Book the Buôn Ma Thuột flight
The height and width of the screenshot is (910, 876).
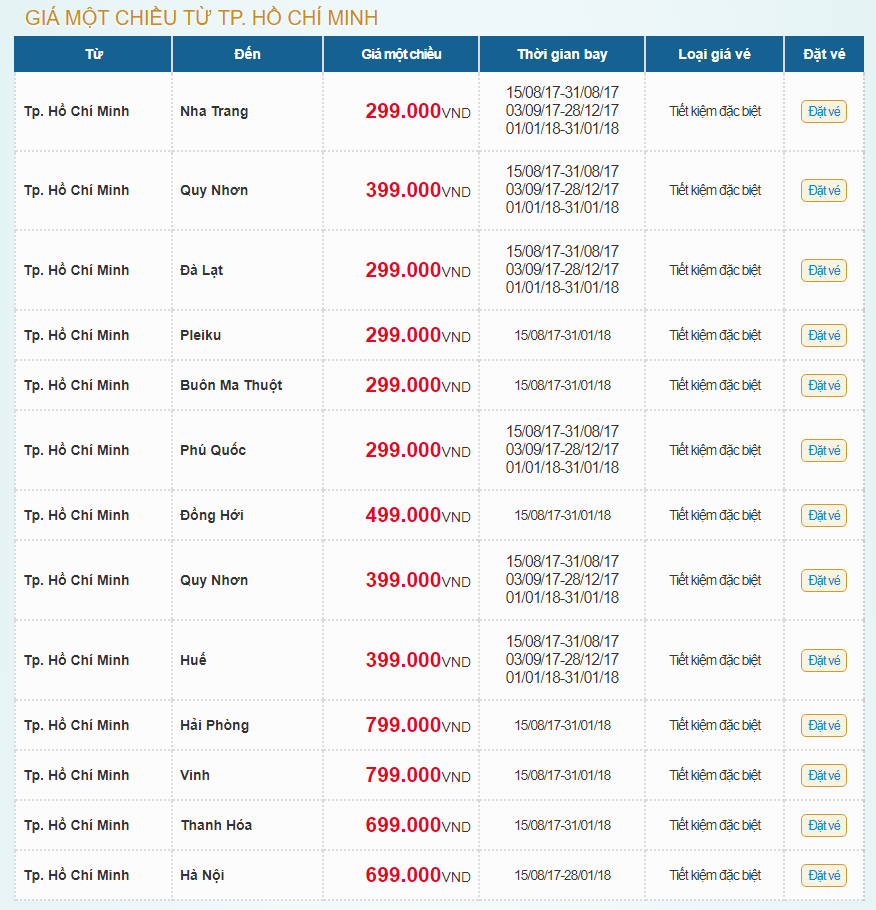(x=823, y=385)
